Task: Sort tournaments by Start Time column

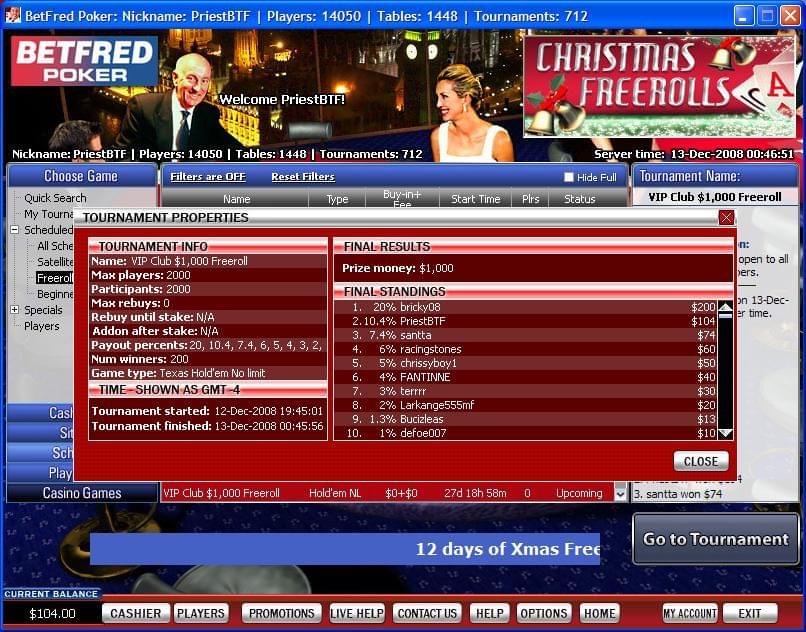Action: [475, 199]
